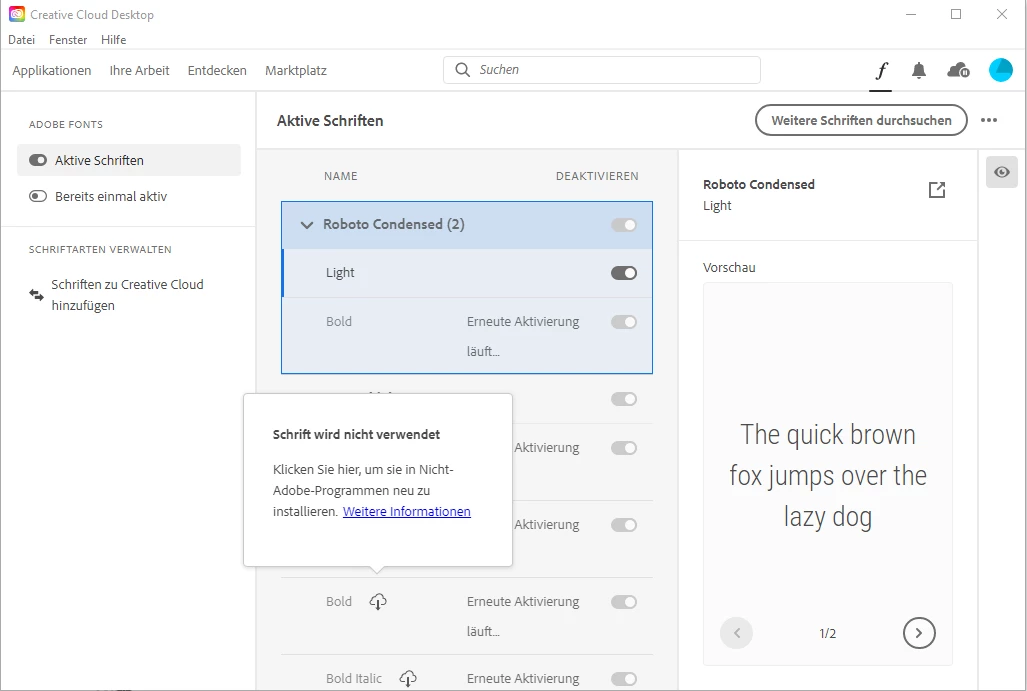This screenshot has width=1027, height=691.
Task: Open the Weitere Informationen link
Action: click(407, 512)
